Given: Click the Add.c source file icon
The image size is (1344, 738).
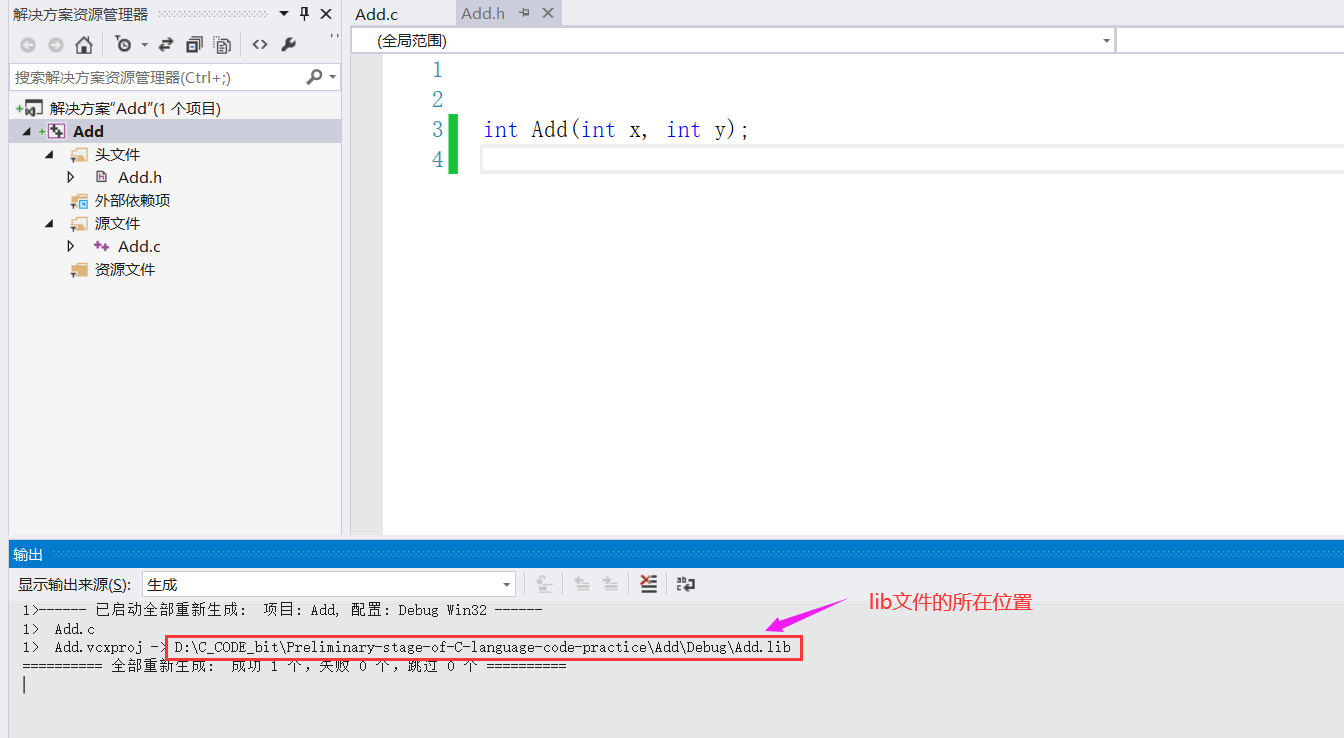Looking at the screenshot, I should (101, 246).
